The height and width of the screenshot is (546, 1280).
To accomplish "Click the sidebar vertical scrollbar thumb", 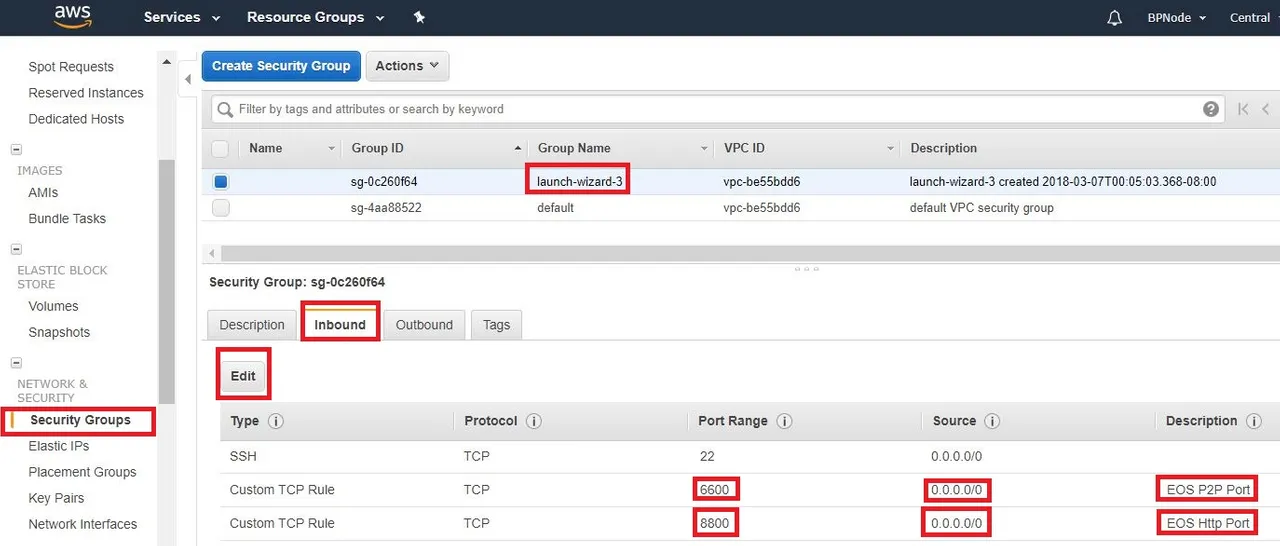I will click(x=167, y=282).
